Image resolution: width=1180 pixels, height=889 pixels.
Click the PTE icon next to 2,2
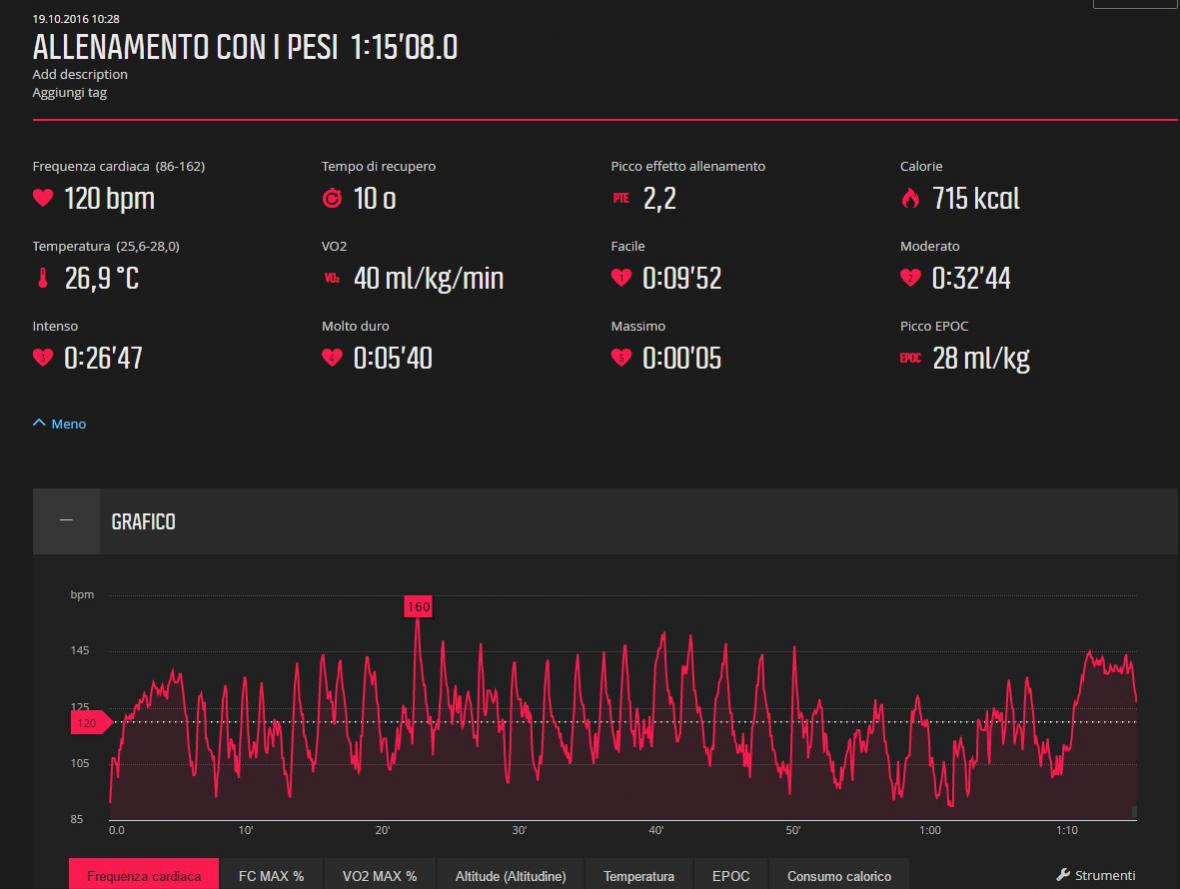point(620,199)
